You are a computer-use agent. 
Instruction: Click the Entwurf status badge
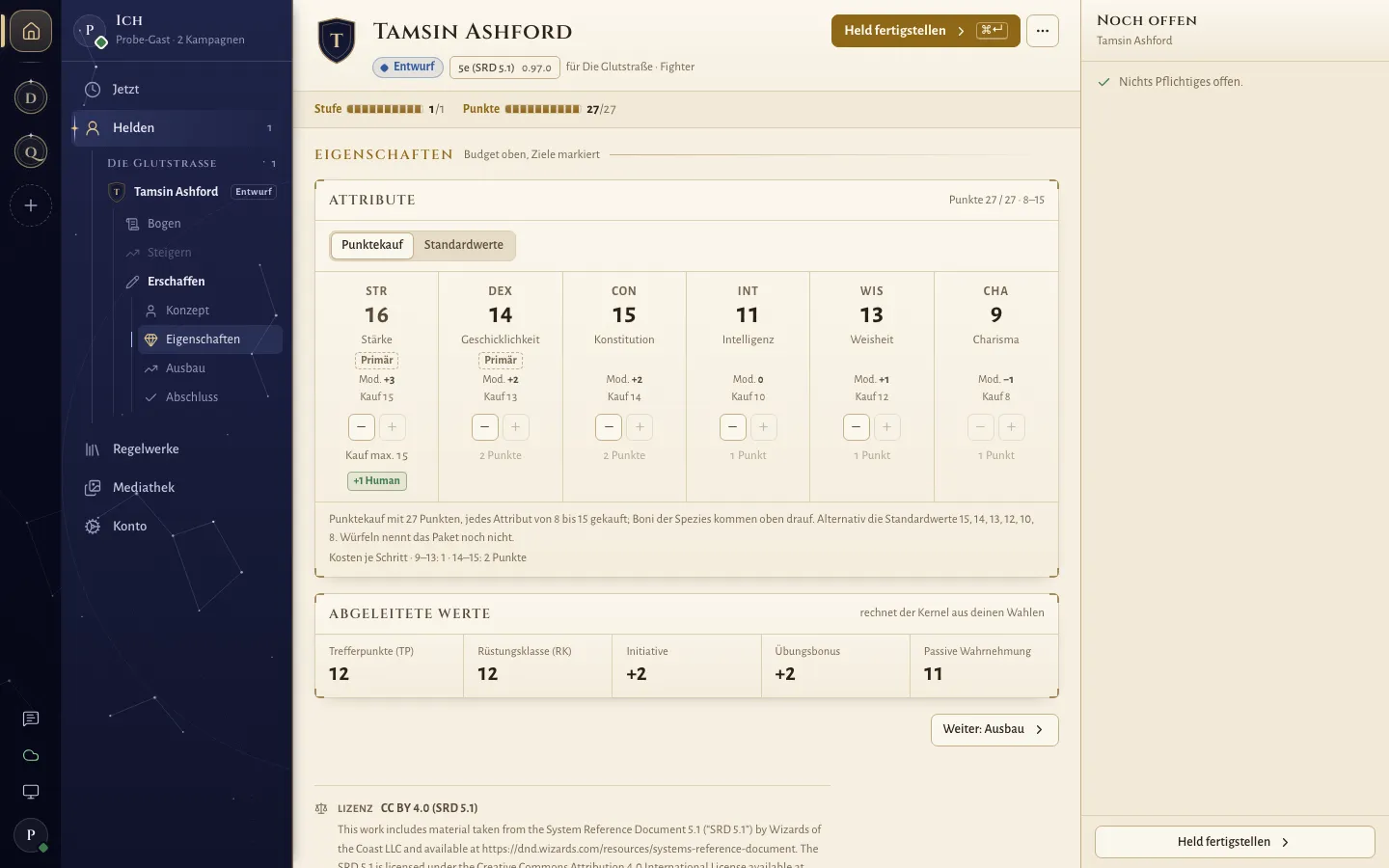click(408, 68)
